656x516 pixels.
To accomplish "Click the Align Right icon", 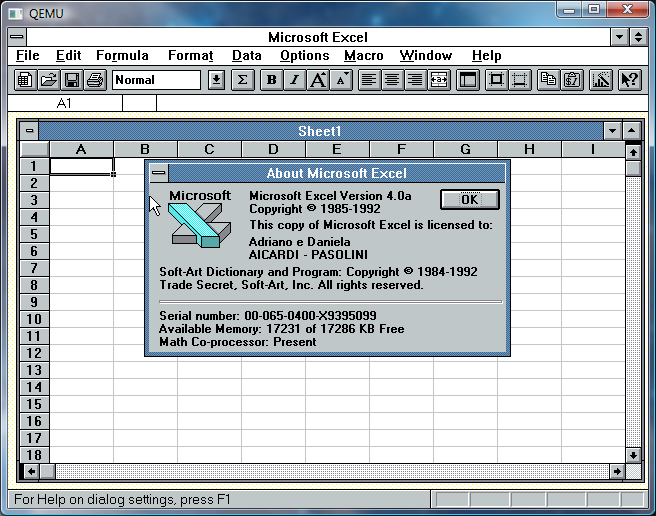I will pos(415,80).
